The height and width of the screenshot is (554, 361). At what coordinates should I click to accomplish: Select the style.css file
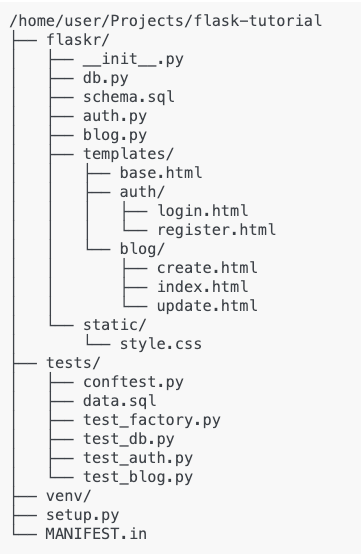[161, 344]
